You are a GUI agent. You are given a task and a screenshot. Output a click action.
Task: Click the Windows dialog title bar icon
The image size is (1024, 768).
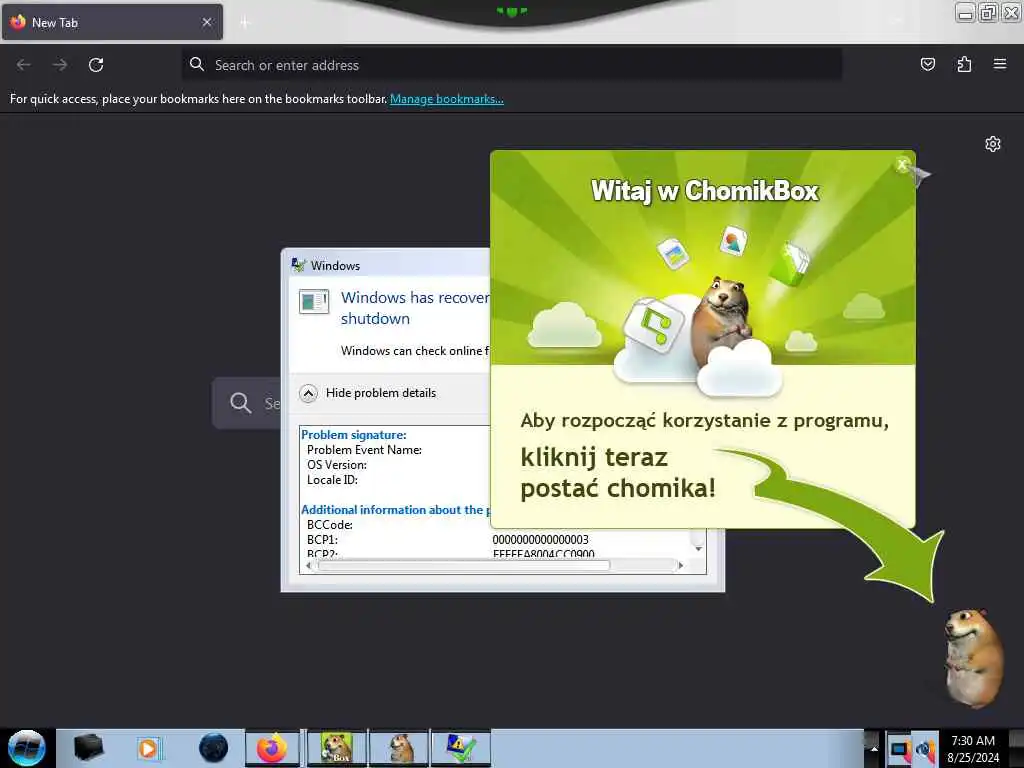click(x=298, y=265)
